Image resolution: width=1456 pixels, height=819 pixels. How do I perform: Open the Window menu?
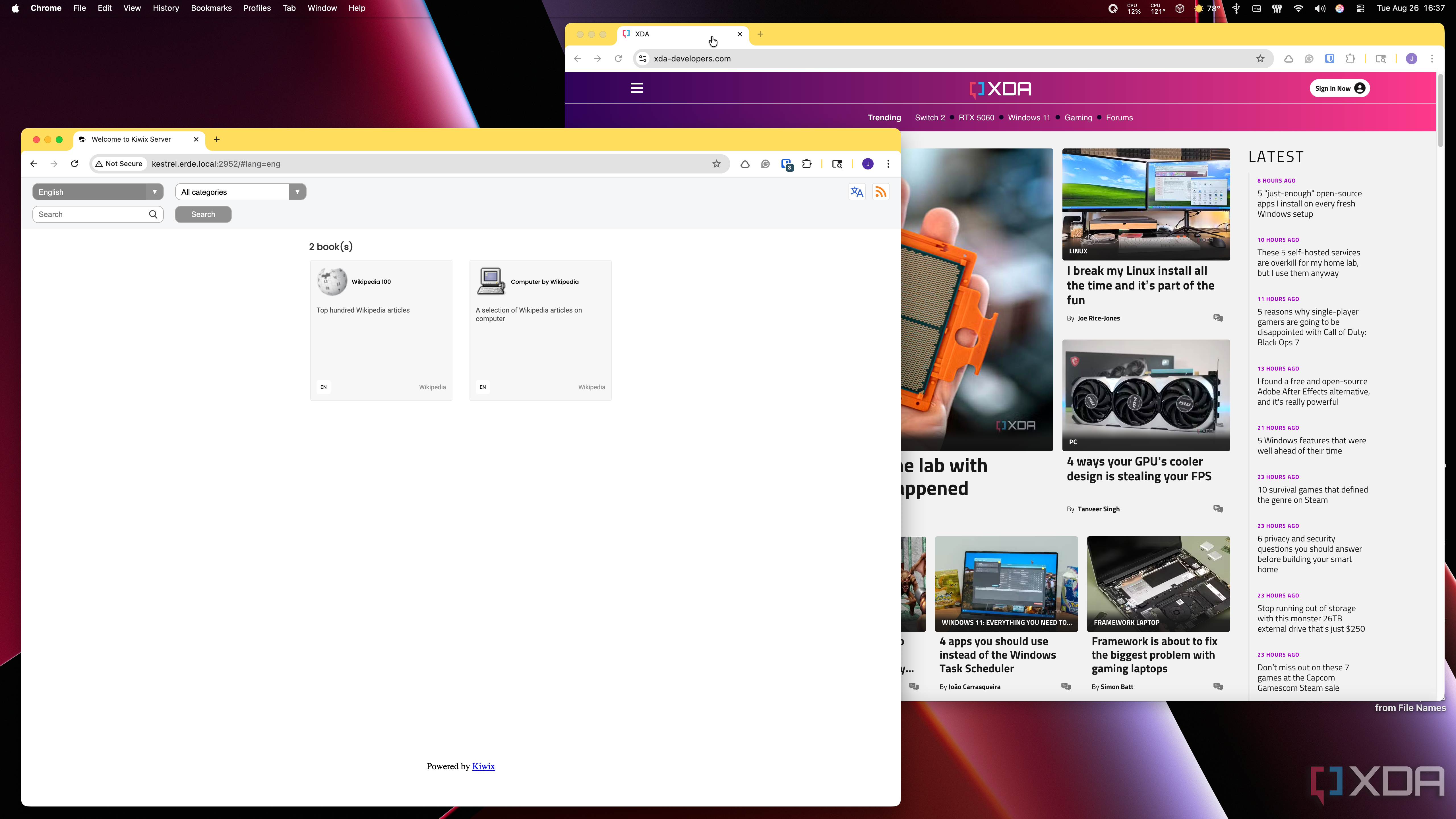click(x=322, y=8)
